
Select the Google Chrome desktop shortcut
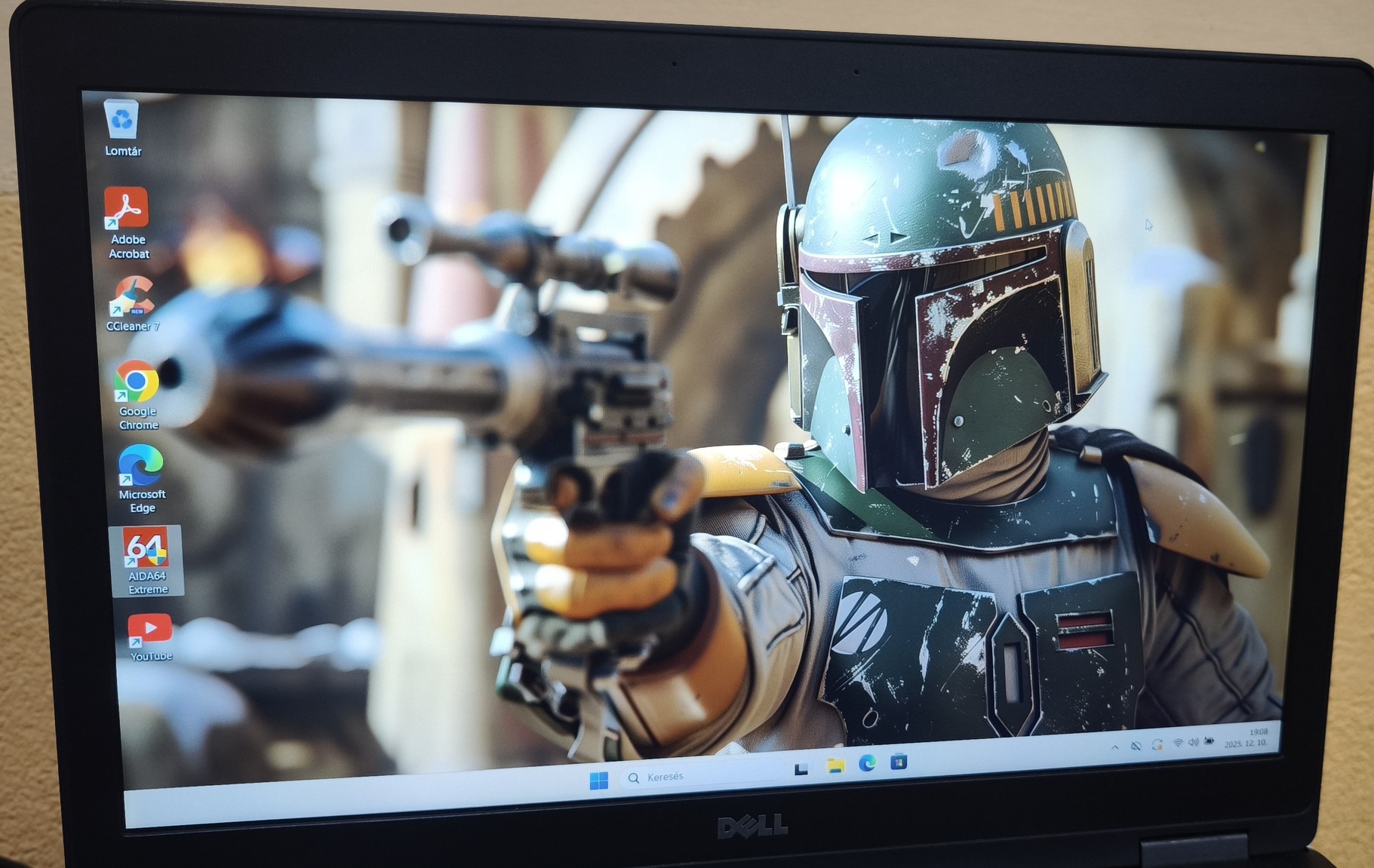pyautogui.click(x=137, y=395)
